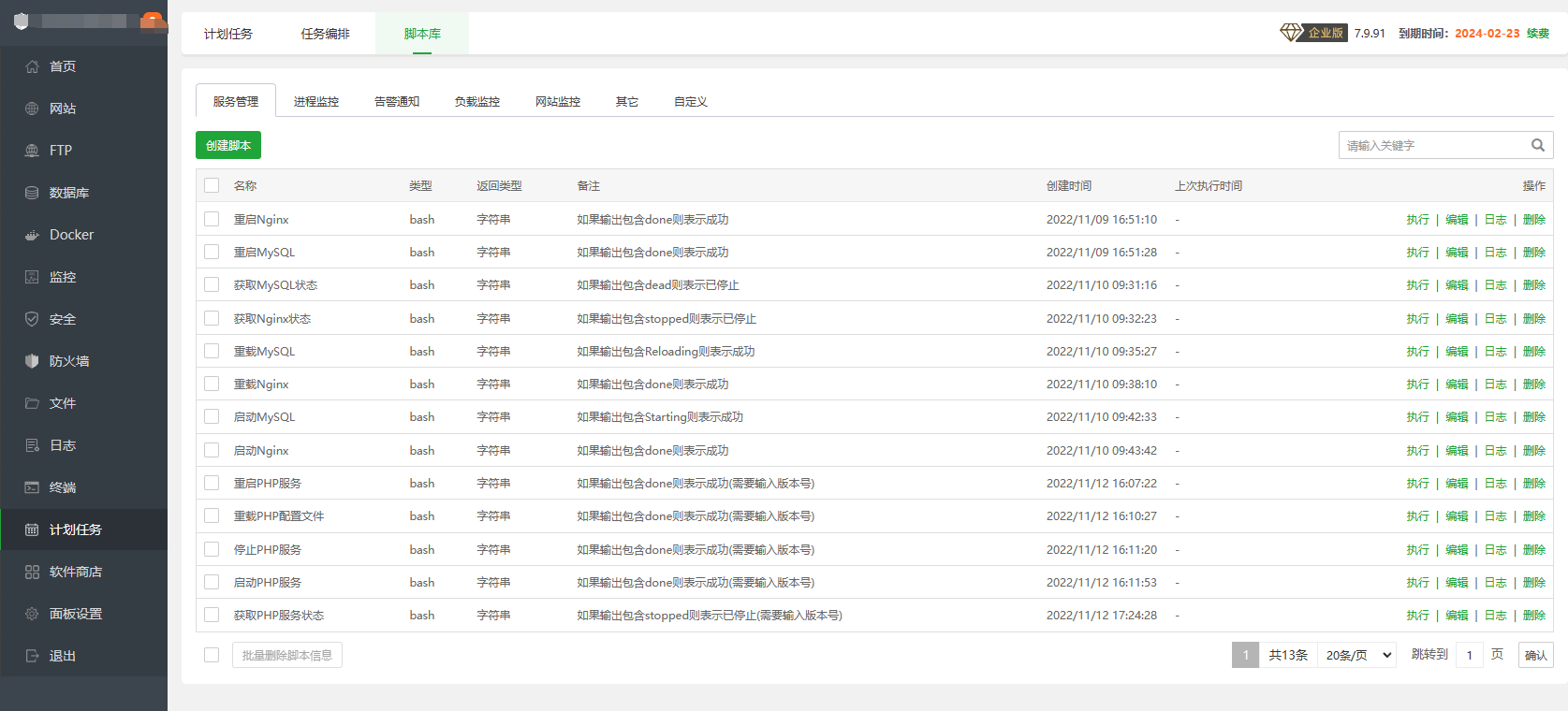Check the 重载MySQL row checkbox
This screenshot has height=711, width=1568.
coord(212,351)
